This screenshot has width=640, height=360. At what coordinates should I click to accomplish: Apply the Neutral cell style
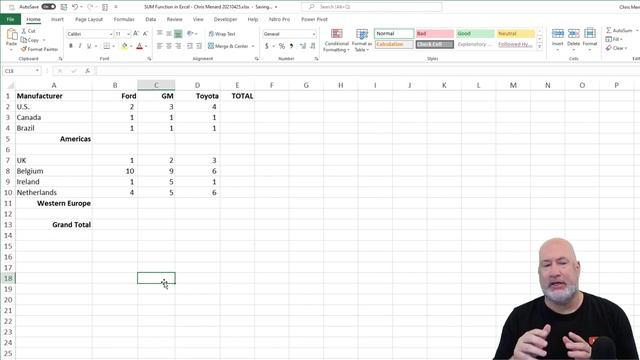pos(516,33)
